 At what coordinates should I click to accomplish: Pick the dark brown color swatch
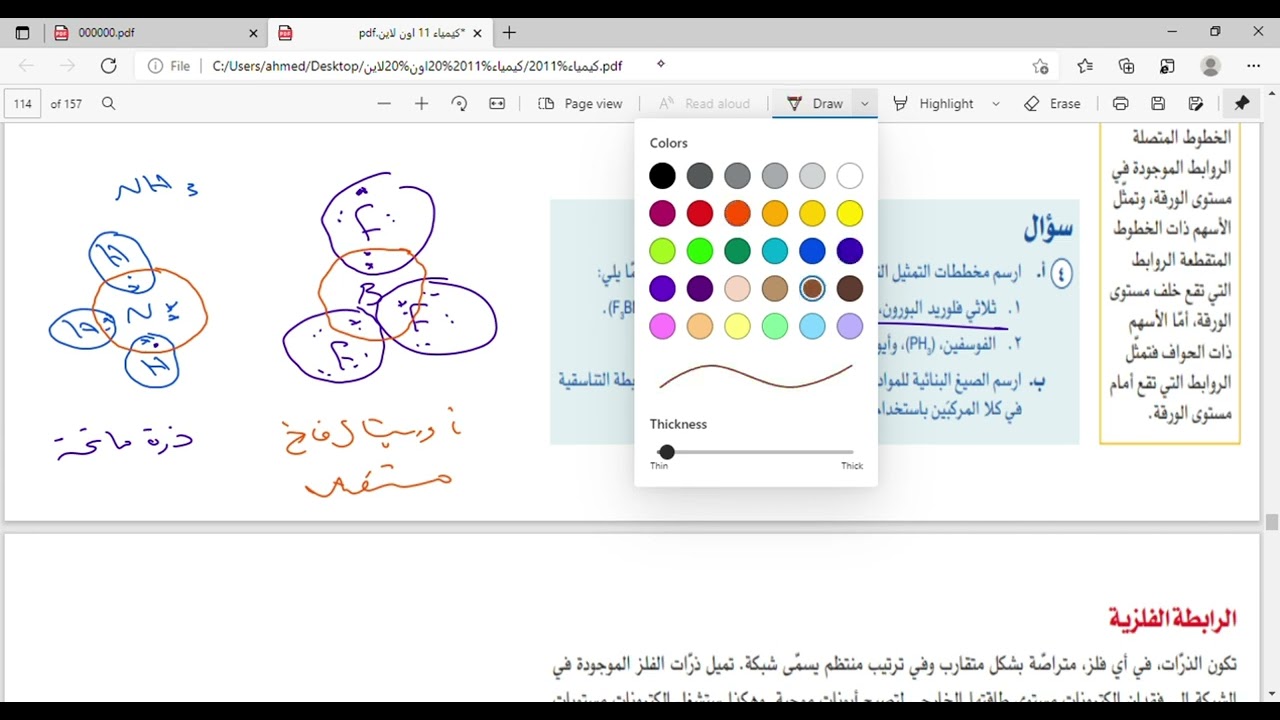click(850, 289)
